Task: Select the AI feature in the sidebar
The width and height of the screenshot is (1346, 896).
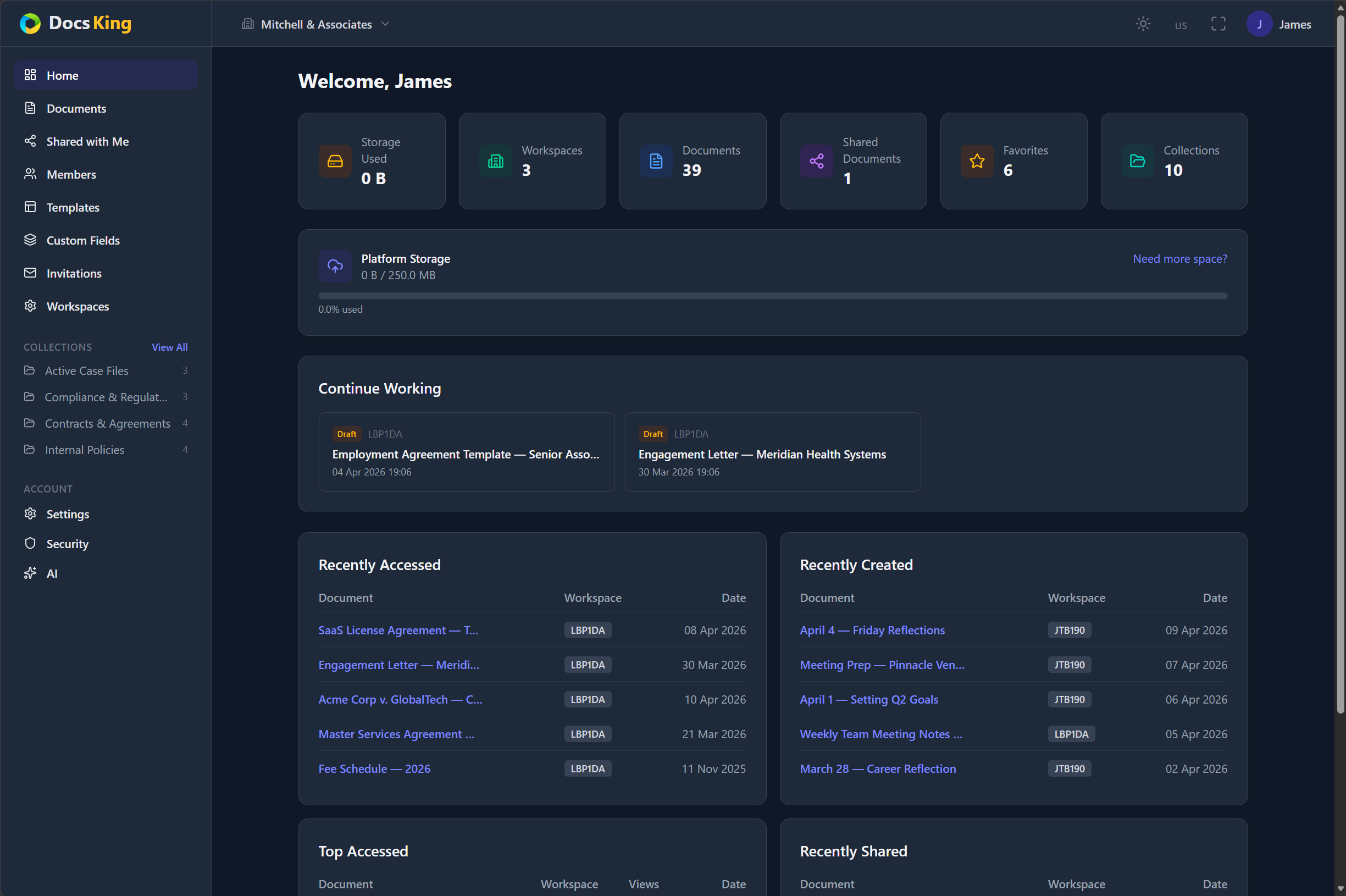Action: [52, 573]
